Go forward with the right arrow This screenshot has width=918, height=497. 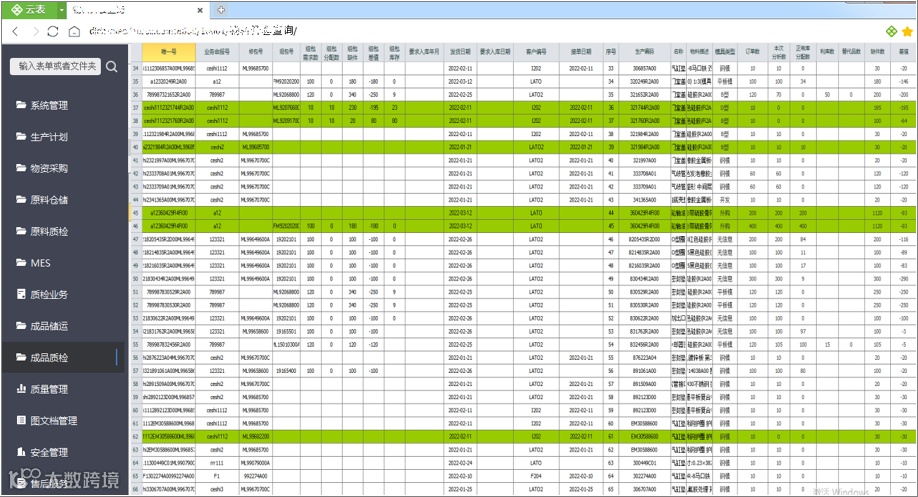(35, 31)
